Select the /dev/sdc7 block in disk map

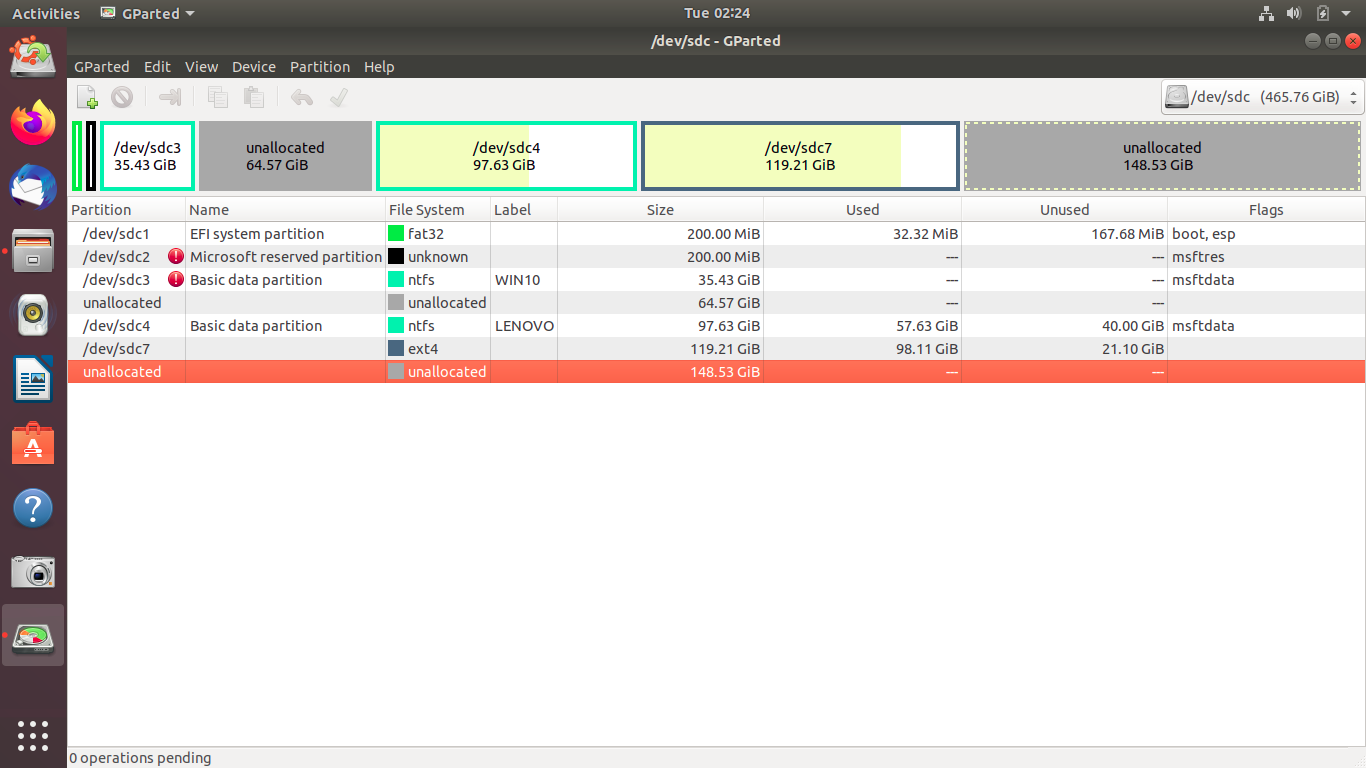(x=800, y=156)
